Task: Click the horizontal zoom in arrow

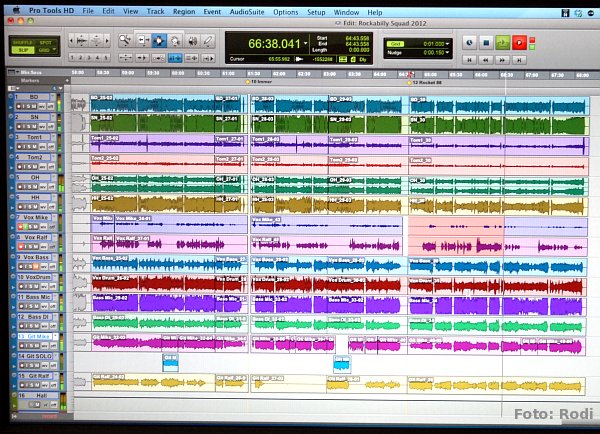Action: 108,40
